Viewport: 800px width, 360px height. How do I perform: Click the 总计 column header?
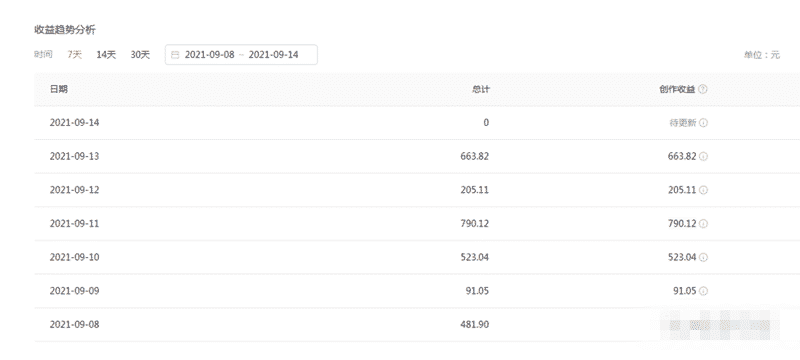tap(481, 89)
